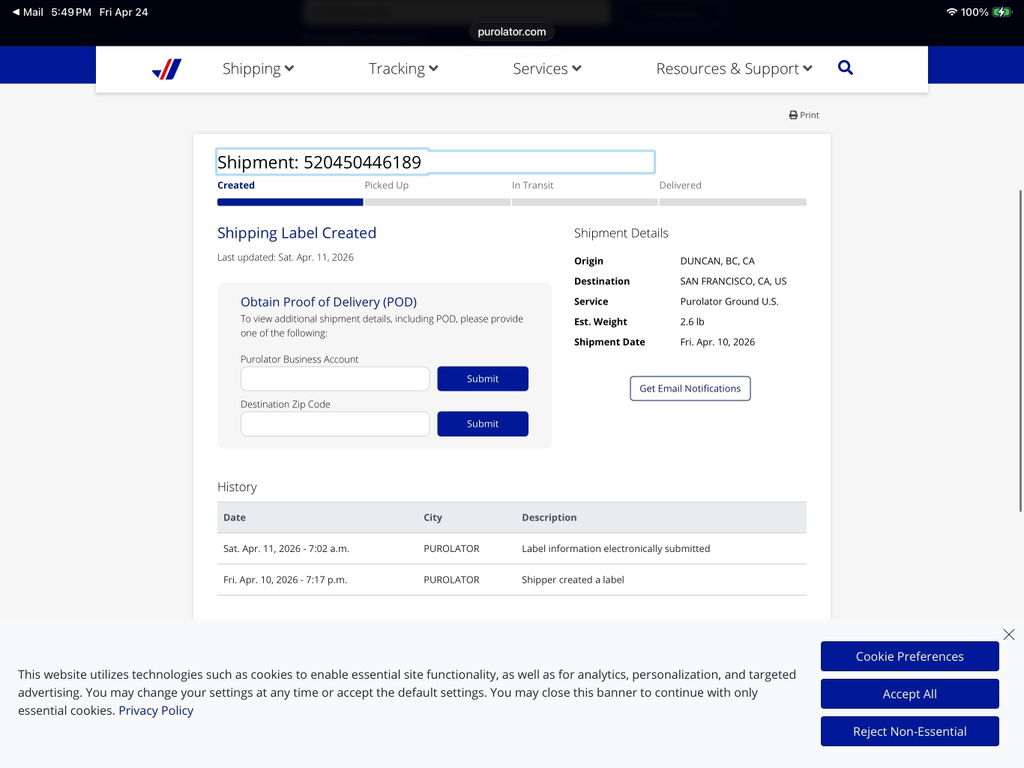This screenshot has width=1024, height=768.
Task: Open the site search magnifier icon
Action: 845,67
